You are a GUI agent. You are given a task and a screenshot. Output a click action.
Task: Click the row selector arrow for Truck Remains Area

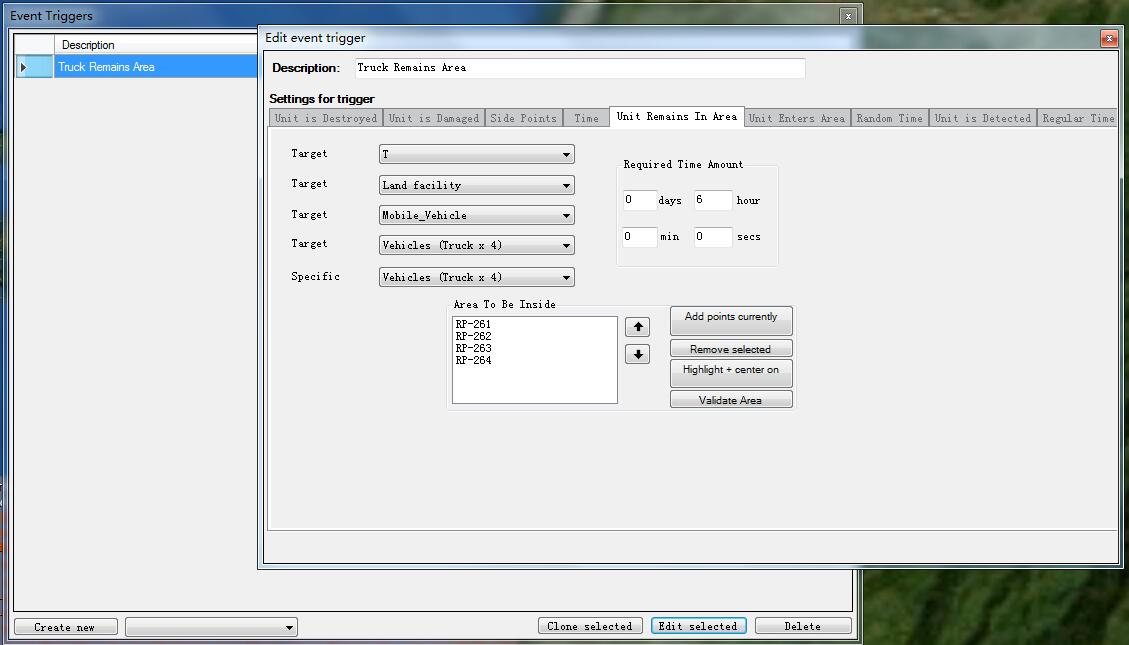pyautogui.click(x=33, y=67)
